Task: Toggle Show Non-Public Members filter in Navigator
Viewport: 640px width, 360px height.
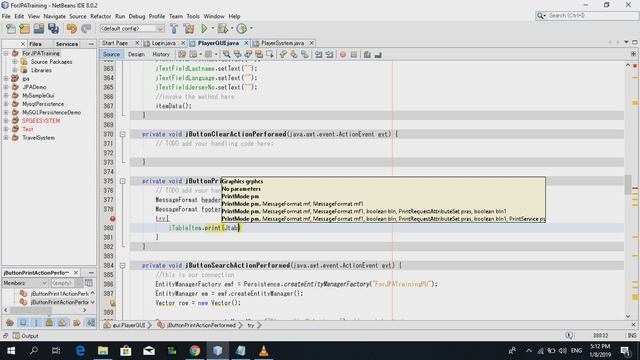Action: point(49,323)
